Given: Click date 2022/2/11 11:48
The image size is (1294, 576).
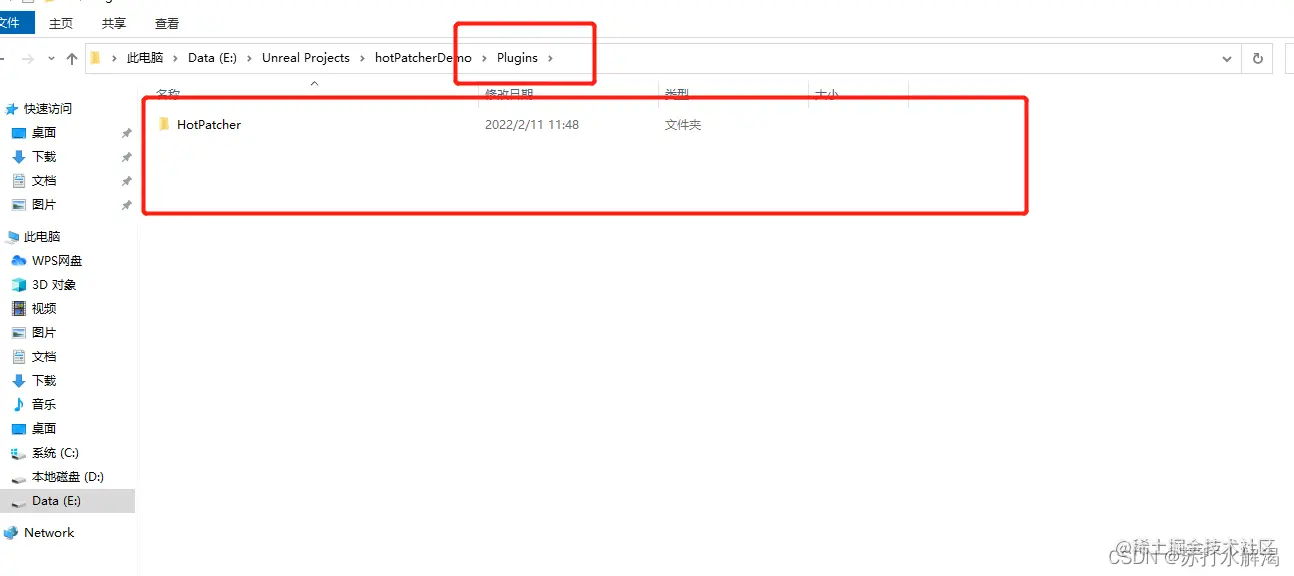Looking at the screenshot, I should click(532, 125).
